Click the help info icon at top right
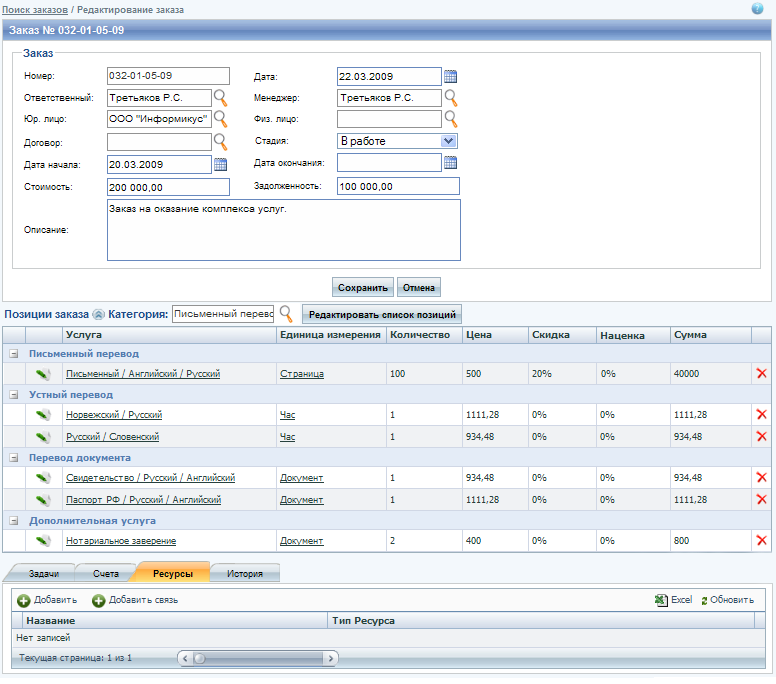This screenshot has width=776, height=684. click(x=757, y=8)
